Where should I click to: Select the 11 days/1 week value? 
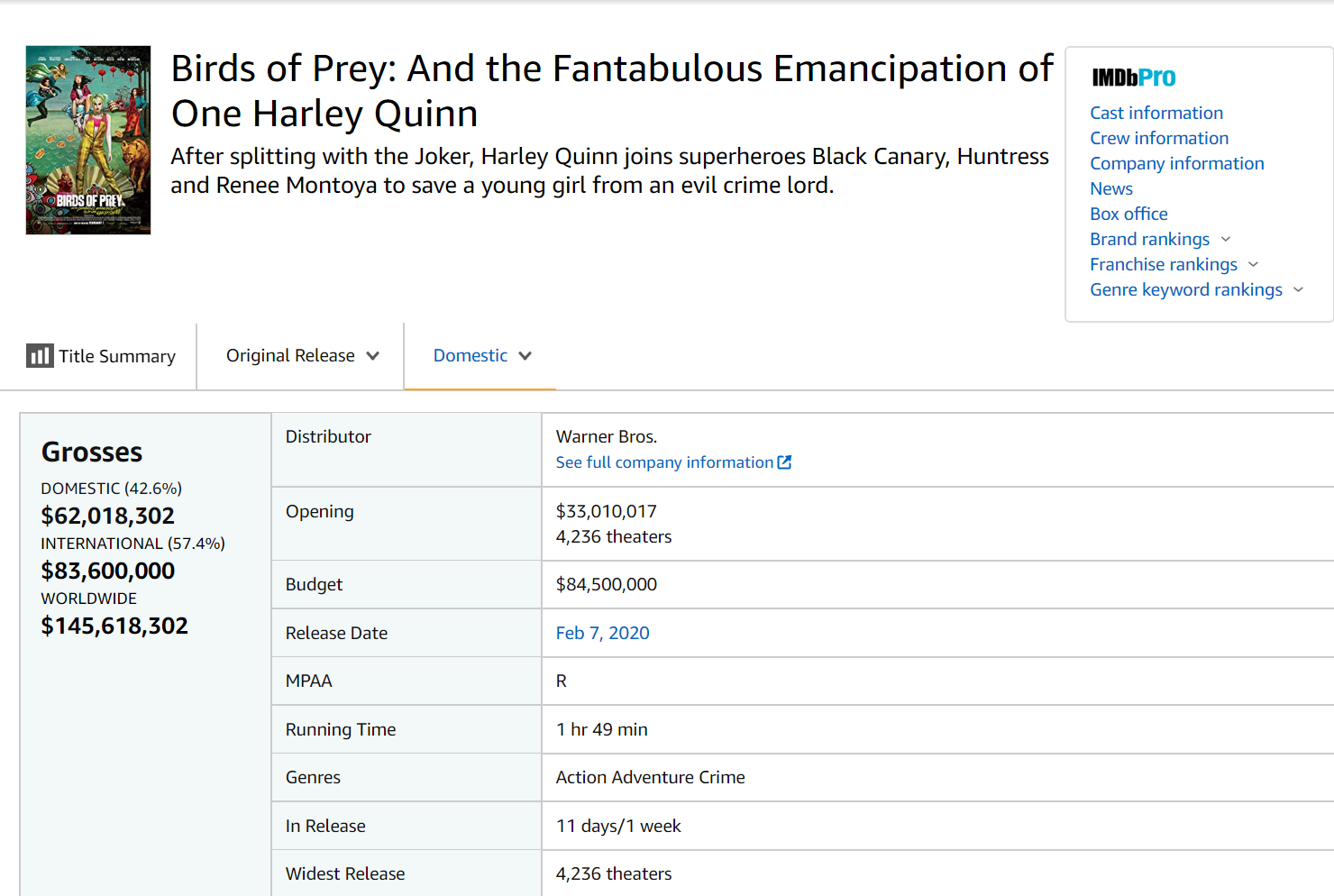click(x=618, y=826)
